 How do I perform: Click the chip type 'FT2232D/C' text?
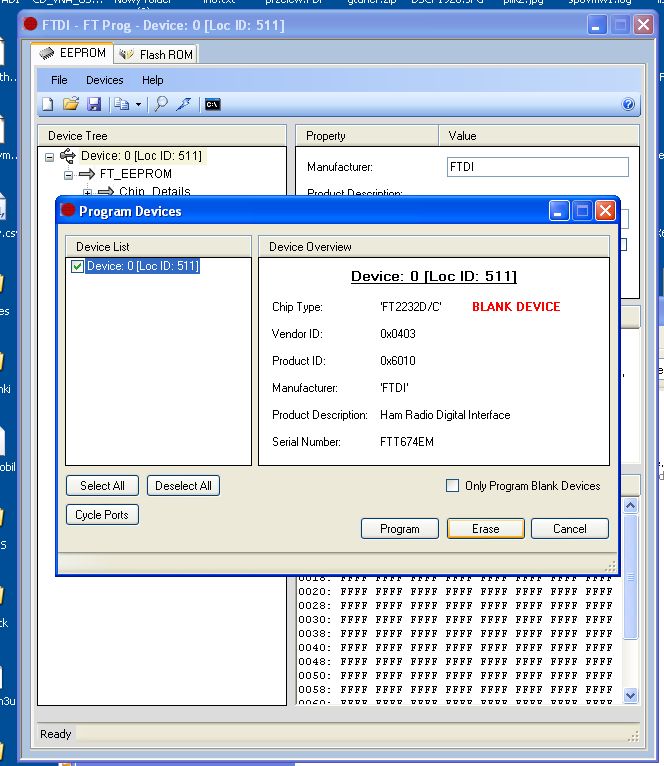point(411,307)
